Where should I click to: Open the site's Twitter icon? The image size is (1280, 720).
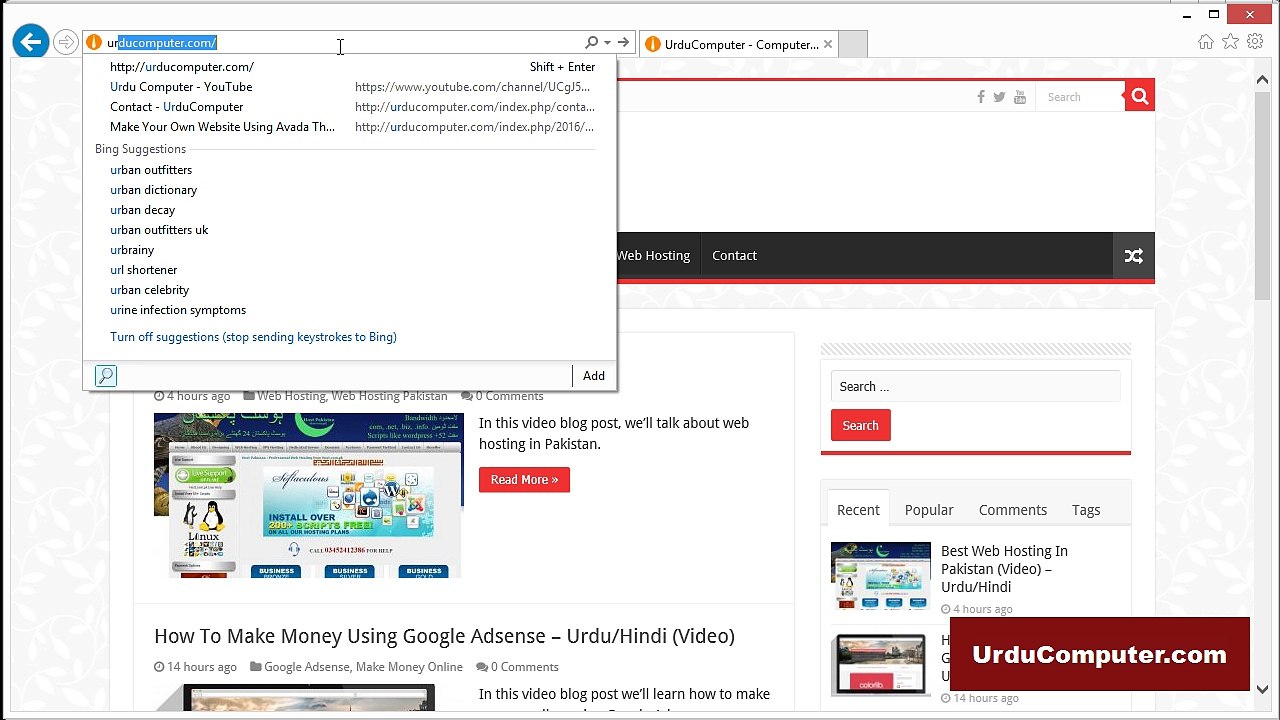coord(999,97)
